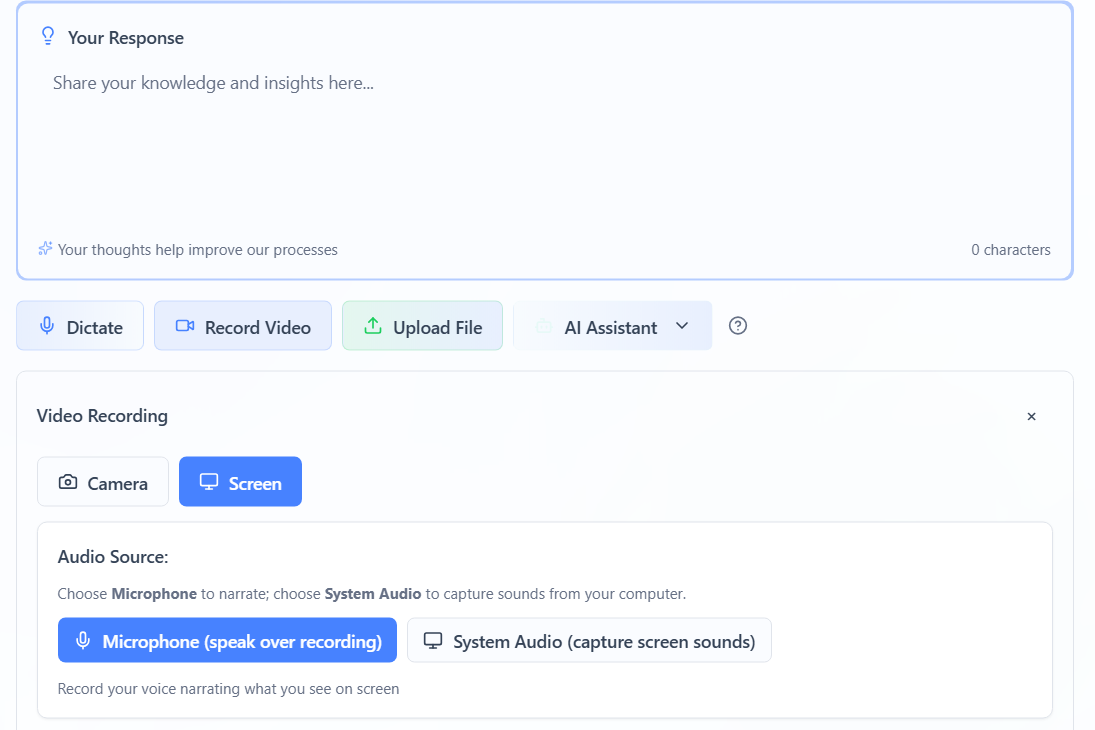
Task: Click the AI Assistant chevron arrow
Action: [682, 325]
